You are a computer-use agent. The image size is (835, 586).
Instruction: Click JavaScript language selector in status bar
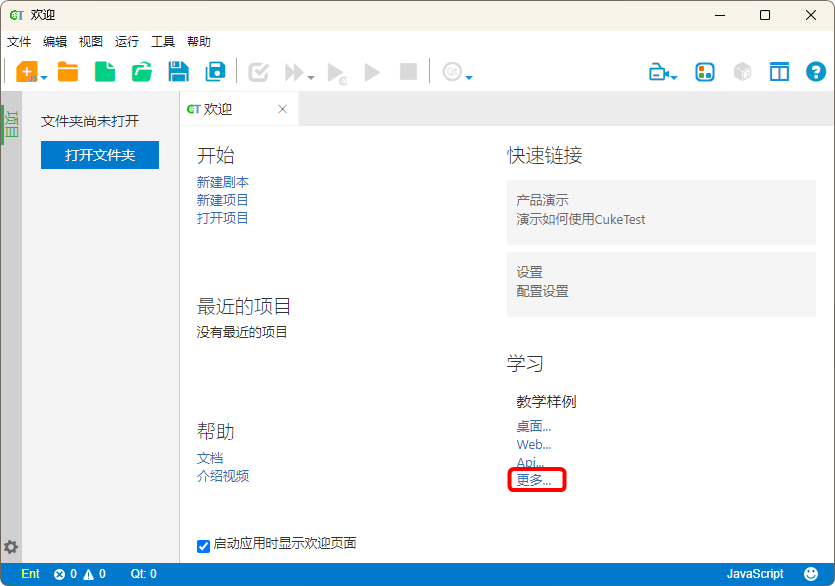click(755, 574)
